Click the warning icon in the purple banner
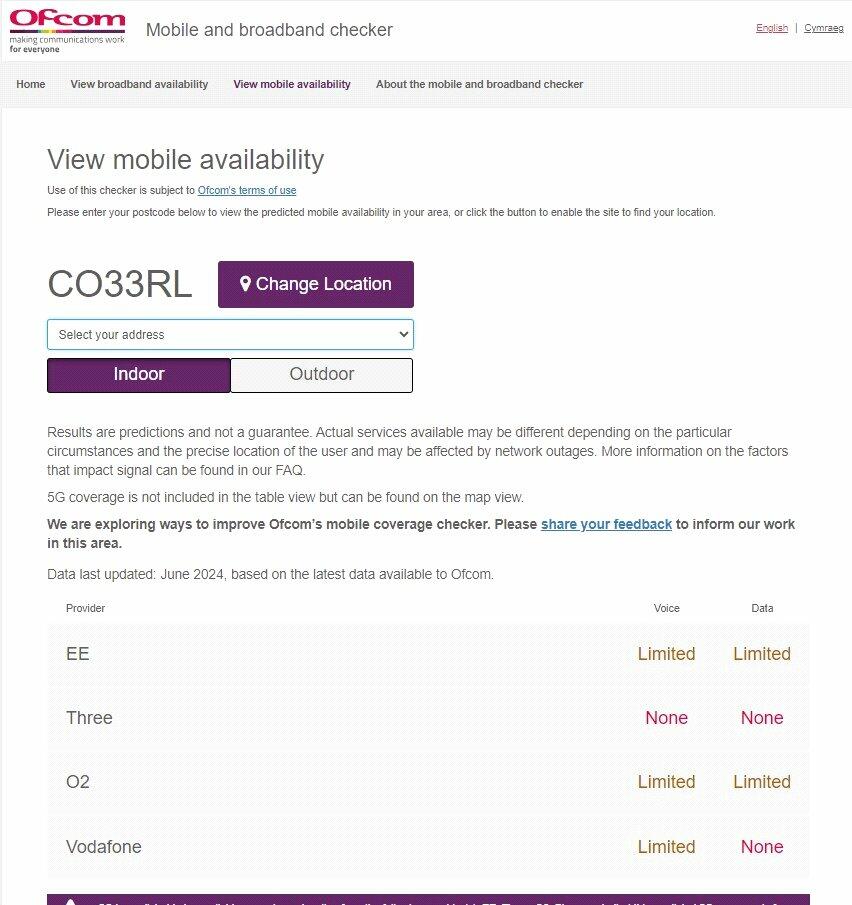The width and height of the screenshot is (852, 905). (70, 901)
